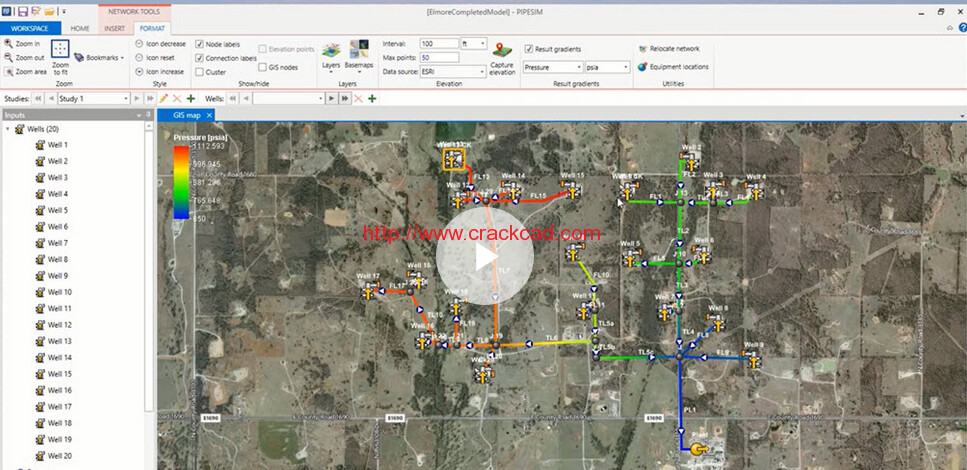Click the Plant sink icon on map
This screenshot has height=470, width=967.
tap(698, 449)
